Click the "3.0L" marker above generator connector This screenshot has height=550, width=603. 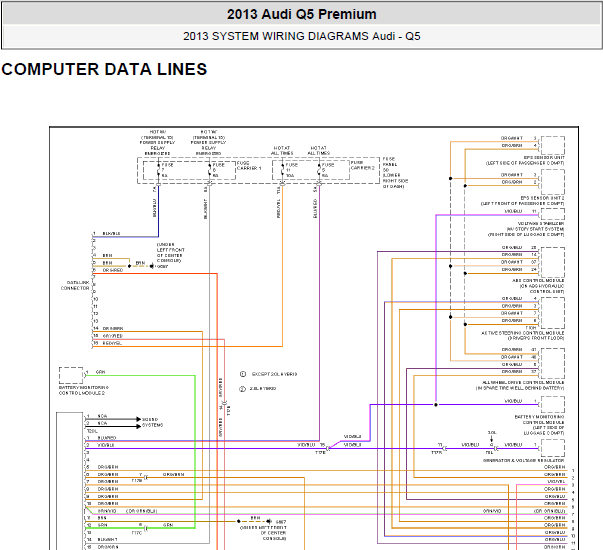[492, 433]
